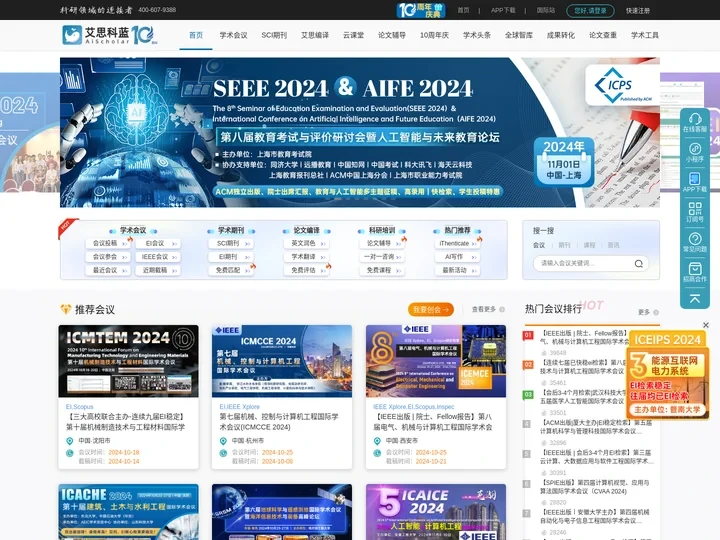Click the 学术翻译 quick link
The height and width of the screenshot is (540, 720).
[x=306, y=257]
